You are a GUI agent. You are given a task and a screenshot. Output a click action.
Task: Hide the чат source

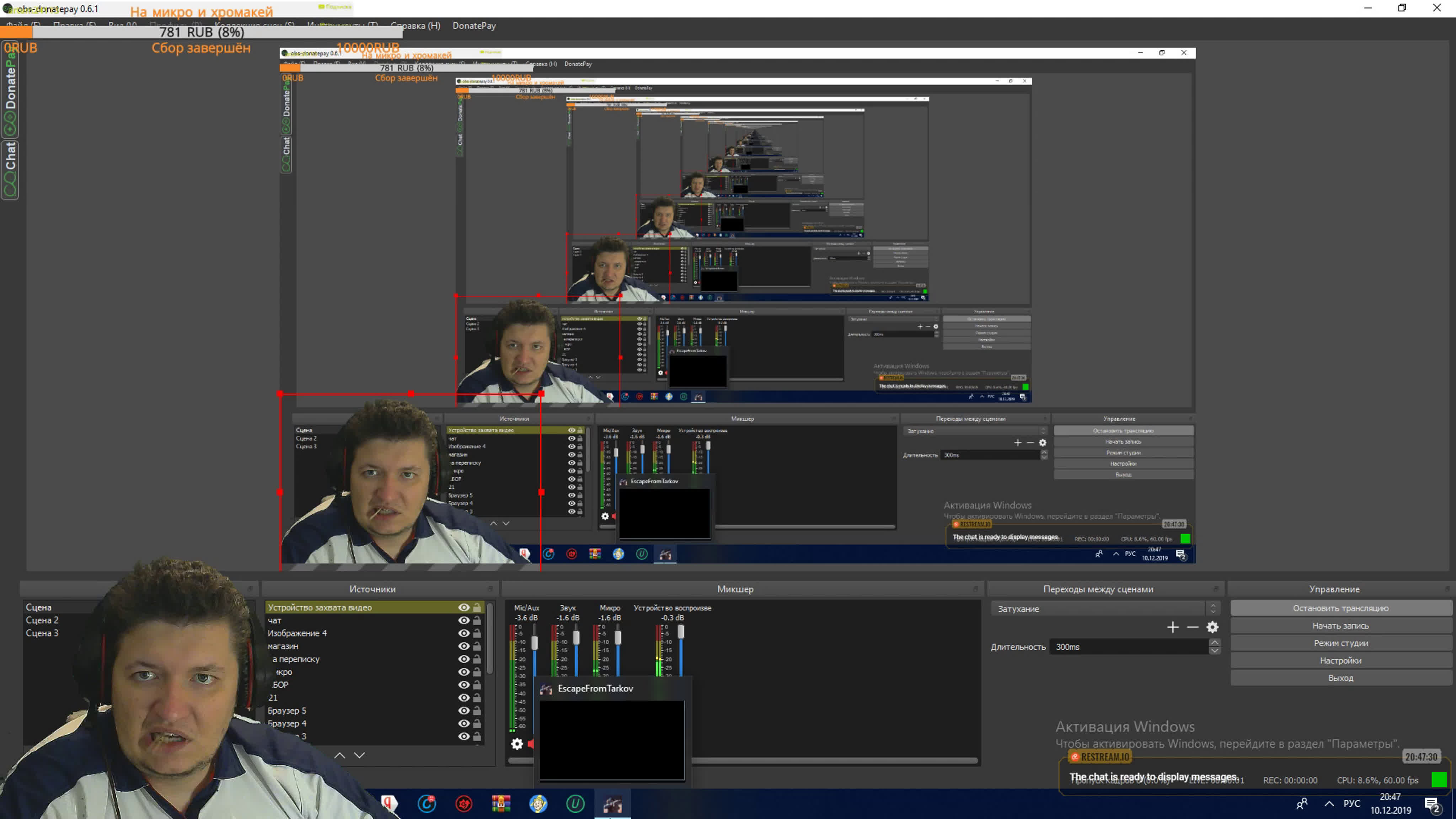(x=464, y=621)
